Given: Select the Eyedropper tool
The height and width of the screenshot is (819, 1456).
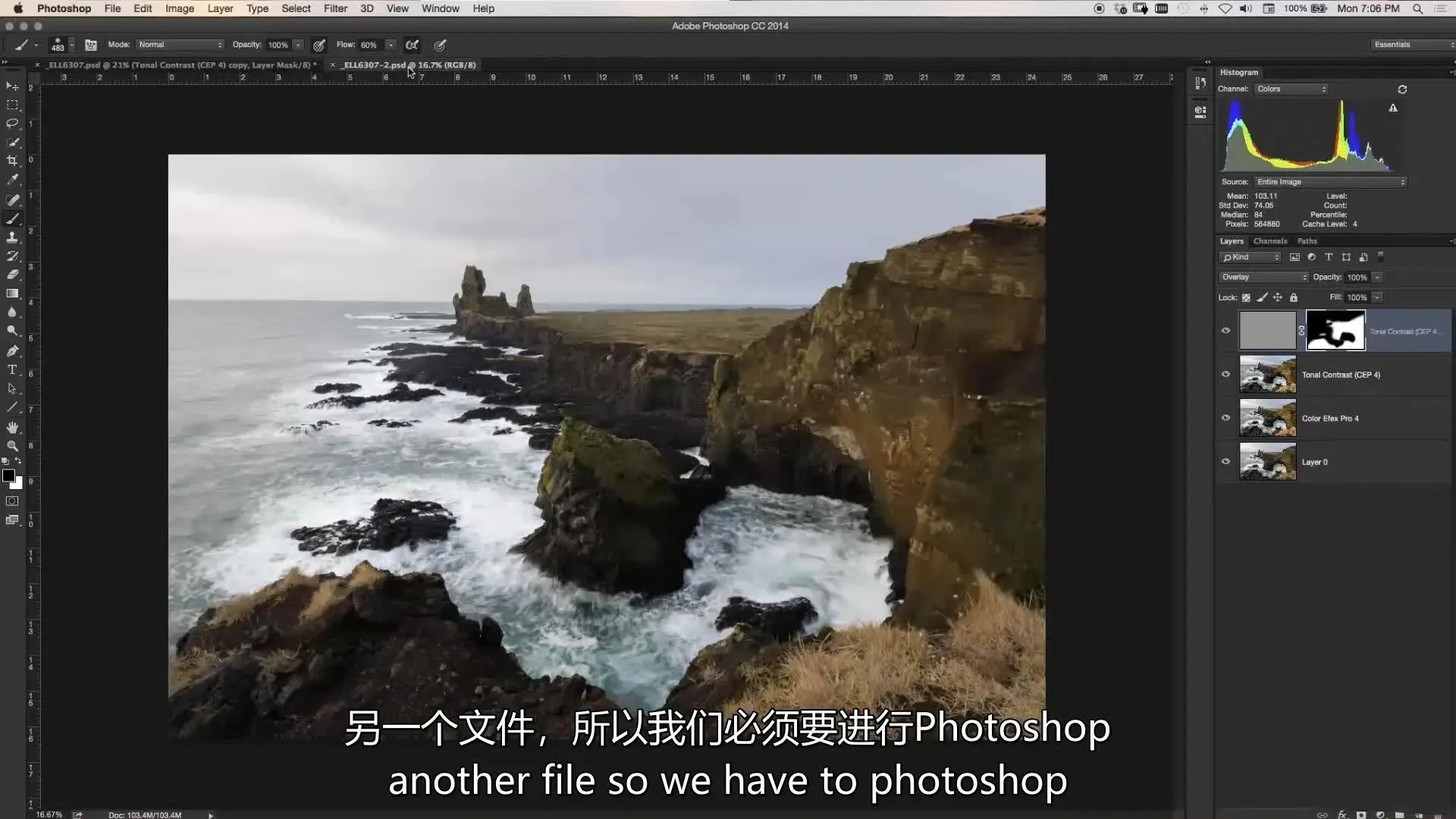Looking at the screenshot, I should pyautogui.click(x=12, y=180).
